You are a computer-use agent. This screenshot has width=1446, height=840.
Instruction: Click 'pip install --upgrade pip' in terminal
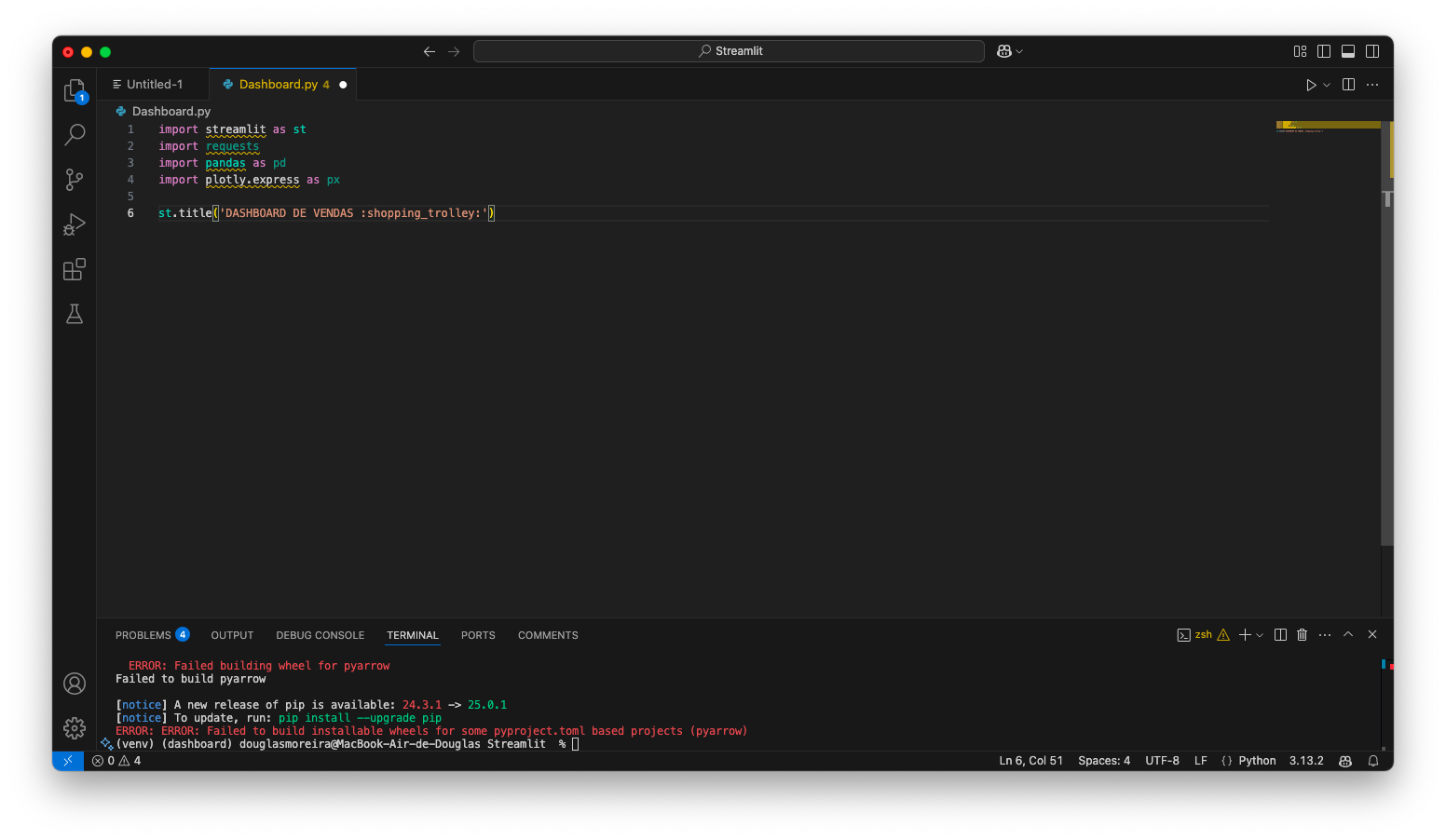360,718
